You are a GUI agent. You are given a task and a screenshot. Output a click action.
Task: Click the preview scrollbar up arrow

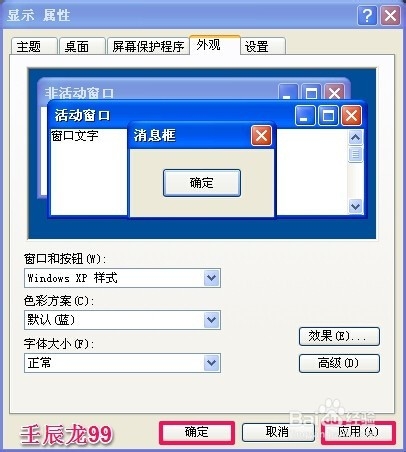[355, 137]
